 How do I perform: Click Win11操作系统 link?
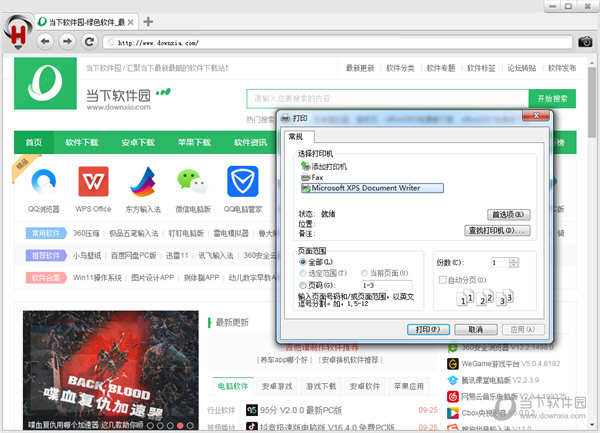tap(97, 278)
